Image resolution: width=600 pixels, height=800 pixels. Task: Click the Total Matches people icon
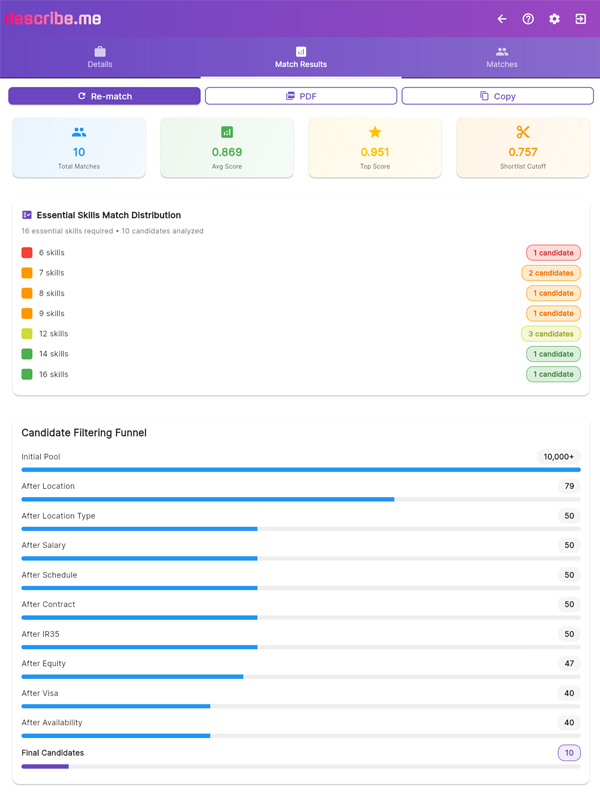pos(79,131)
